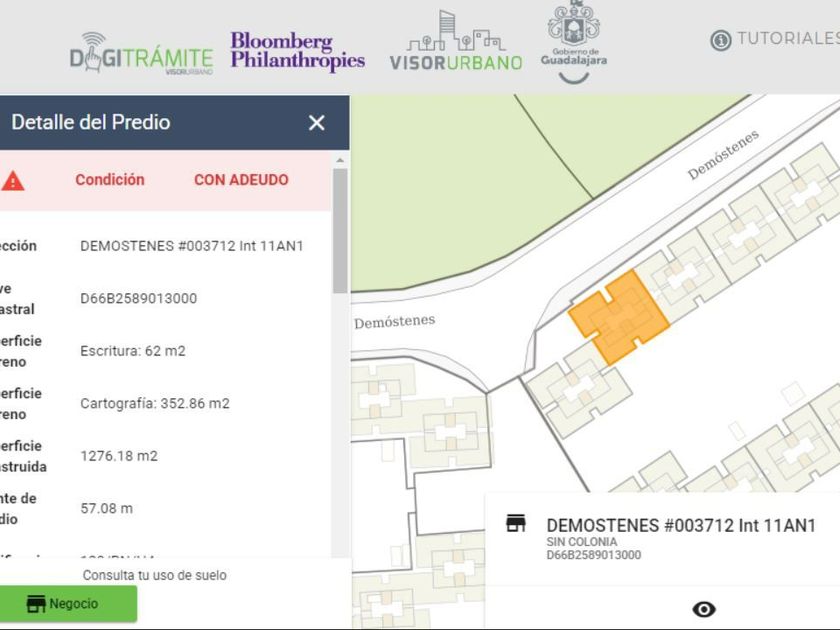Click the store icon on the property card
The height and width of the screenshot is (630, 840).
click(516, 524)
